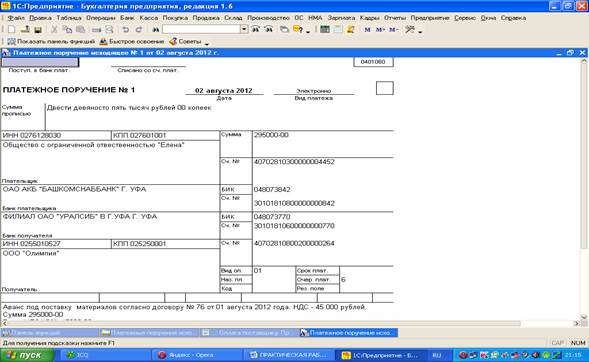
Task: Open the calculator toolbar icon
Action: 325,29
